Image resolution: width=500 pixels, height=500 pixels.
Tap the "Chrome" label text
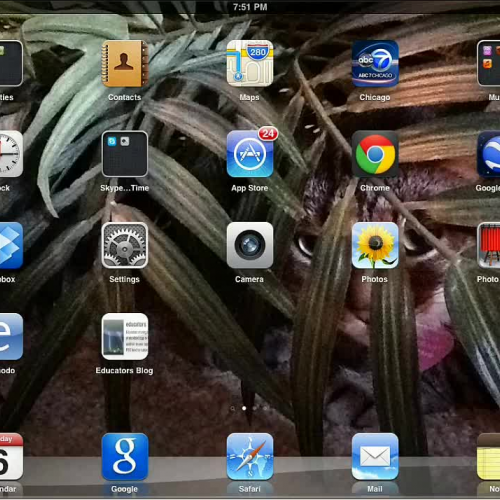pos(375,188)
